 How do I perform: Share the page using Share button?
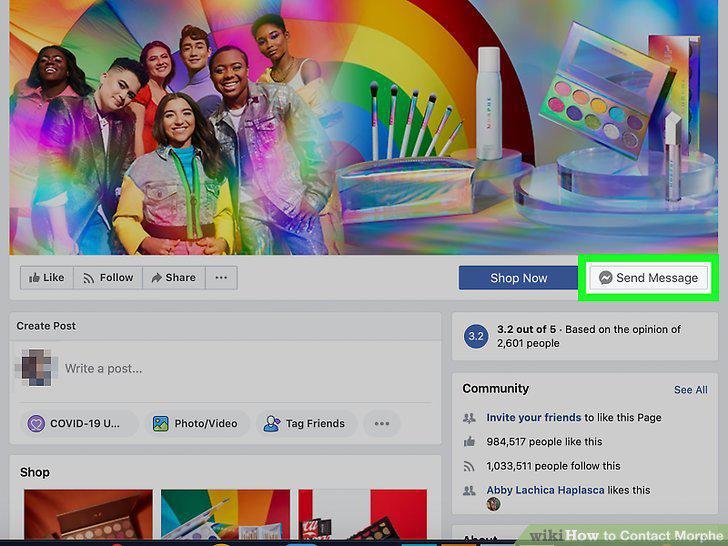pos(174,278)
